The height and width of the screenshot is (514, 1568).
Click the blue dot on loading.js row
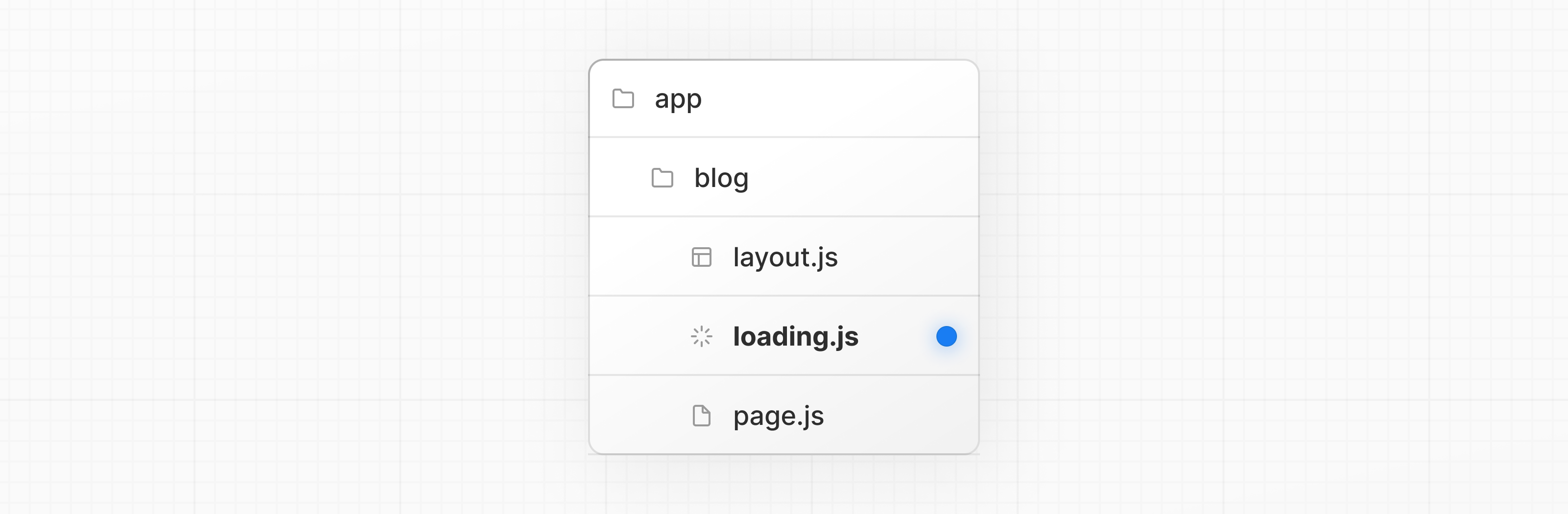click(x=946, y=336)
